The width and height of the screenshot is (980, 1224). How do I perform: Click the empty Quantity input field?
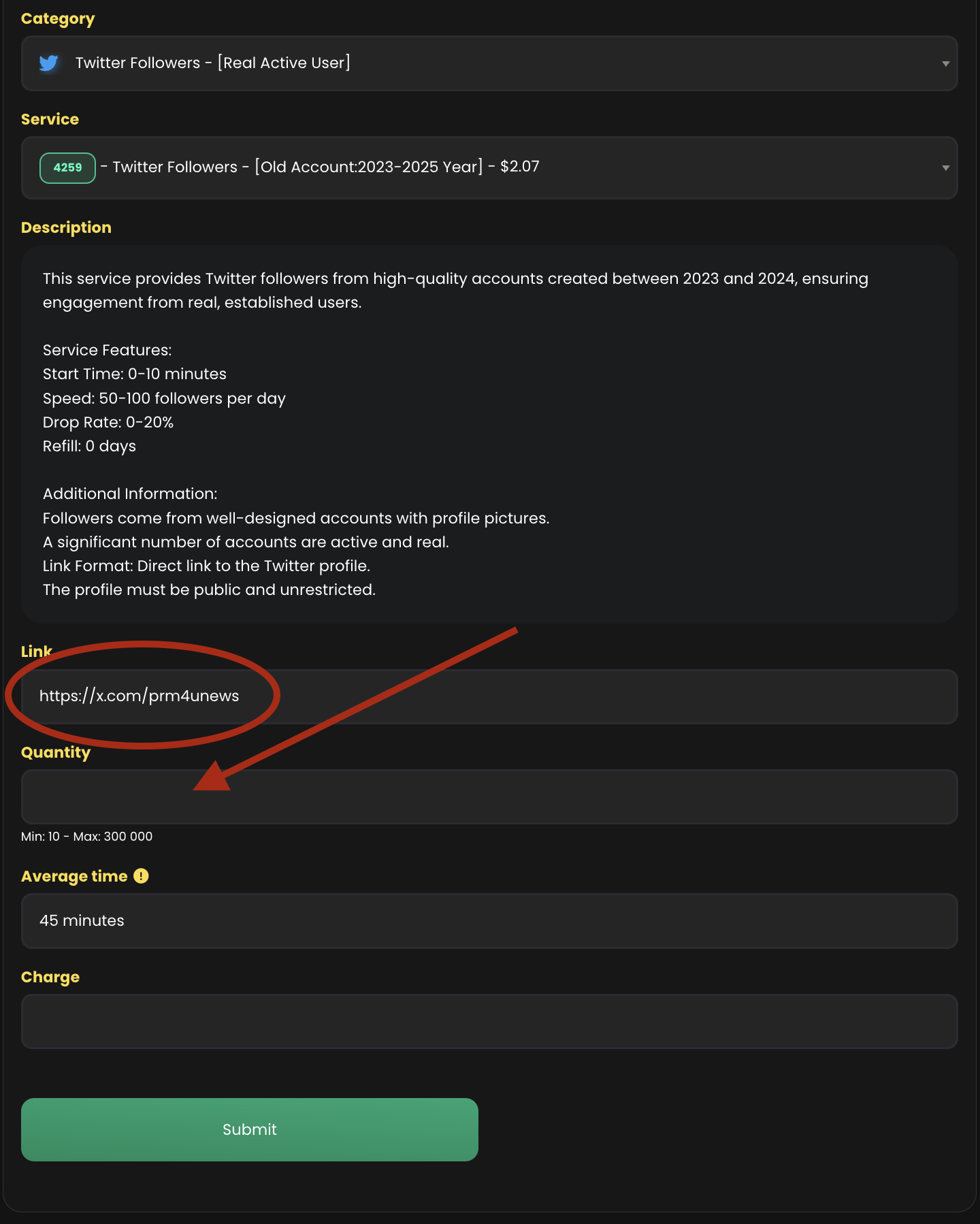pos(489,796)
